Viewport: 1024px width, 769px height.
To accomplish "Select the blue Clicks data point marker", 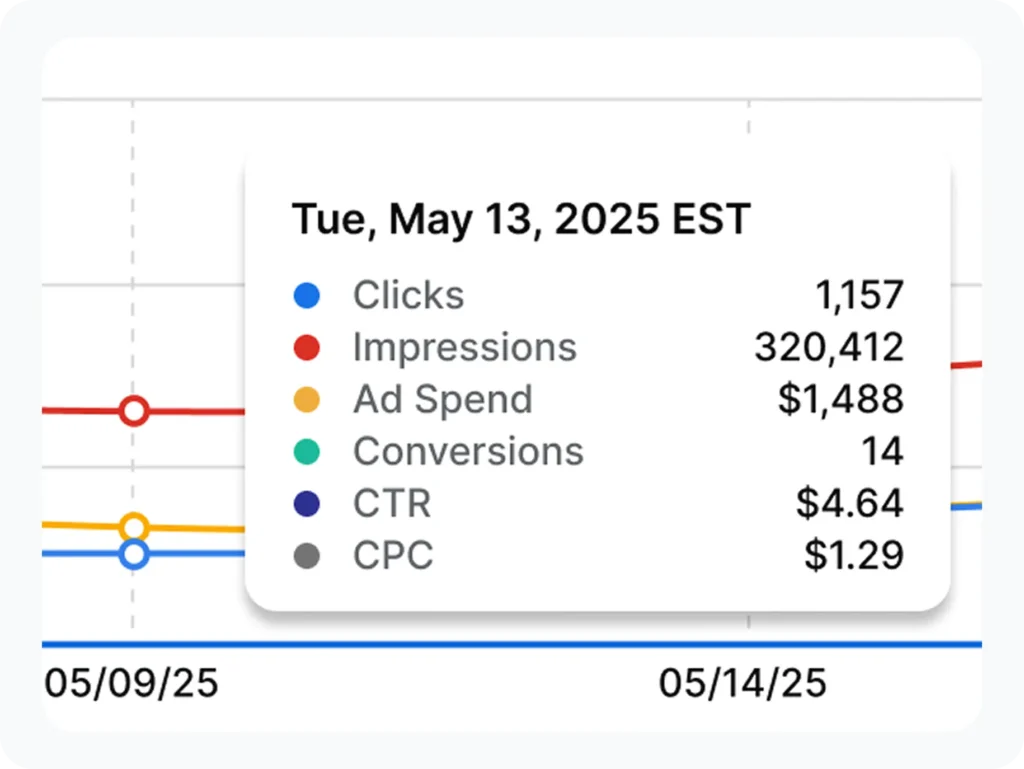I will [x=134, y=554].
